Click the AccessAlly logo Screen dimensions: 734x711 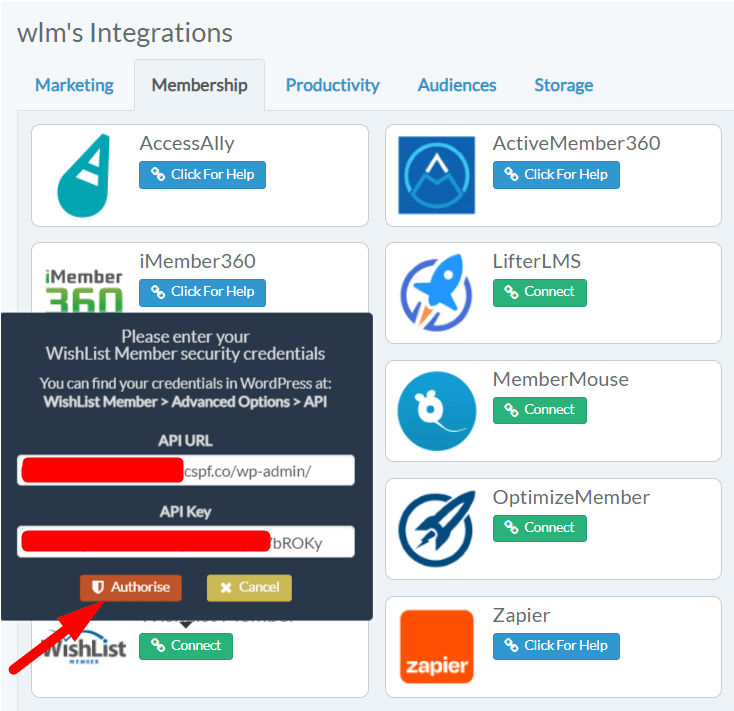click(84, 176)
